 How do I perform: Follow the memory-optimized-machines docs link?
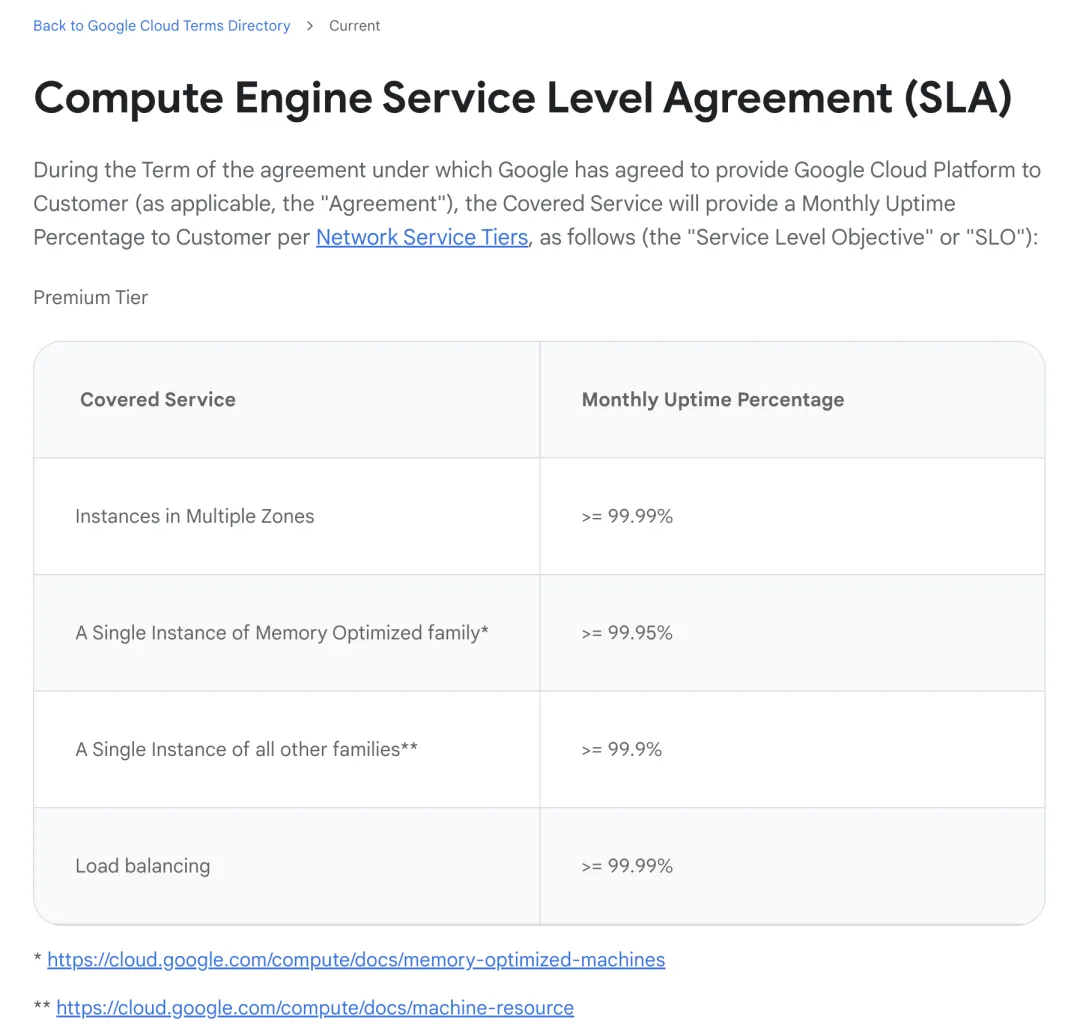coord(356,960)
